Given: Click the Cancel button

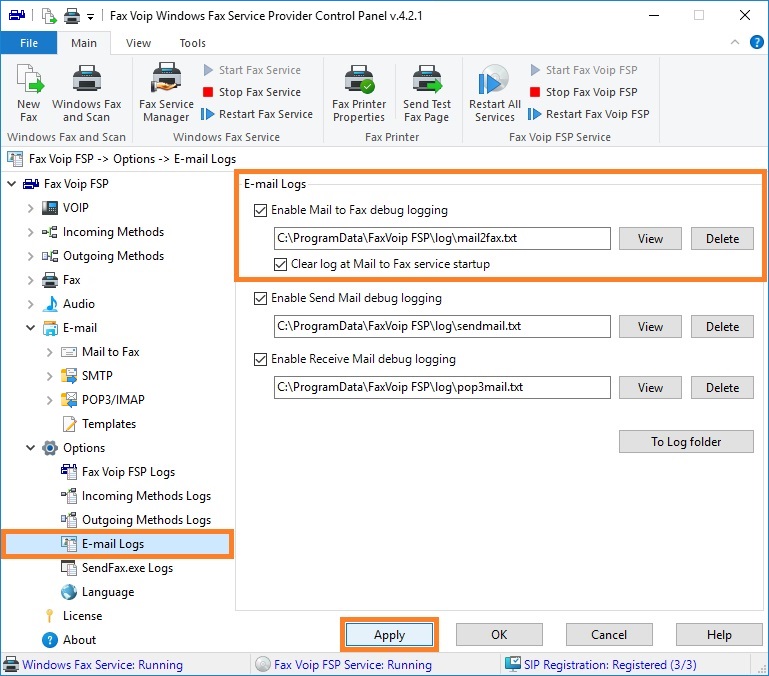Looking at the screenshot, I should 609,635.
